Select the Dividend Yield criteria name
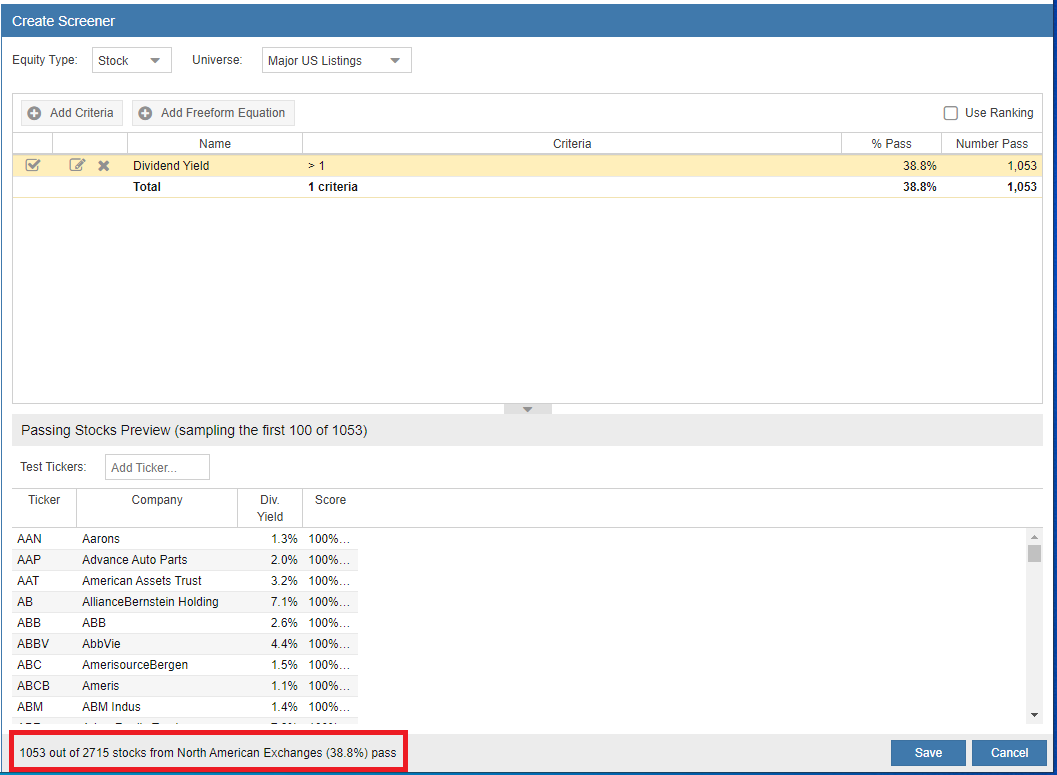This screenshot has height=775, width=1057. [x=171, y=166]
